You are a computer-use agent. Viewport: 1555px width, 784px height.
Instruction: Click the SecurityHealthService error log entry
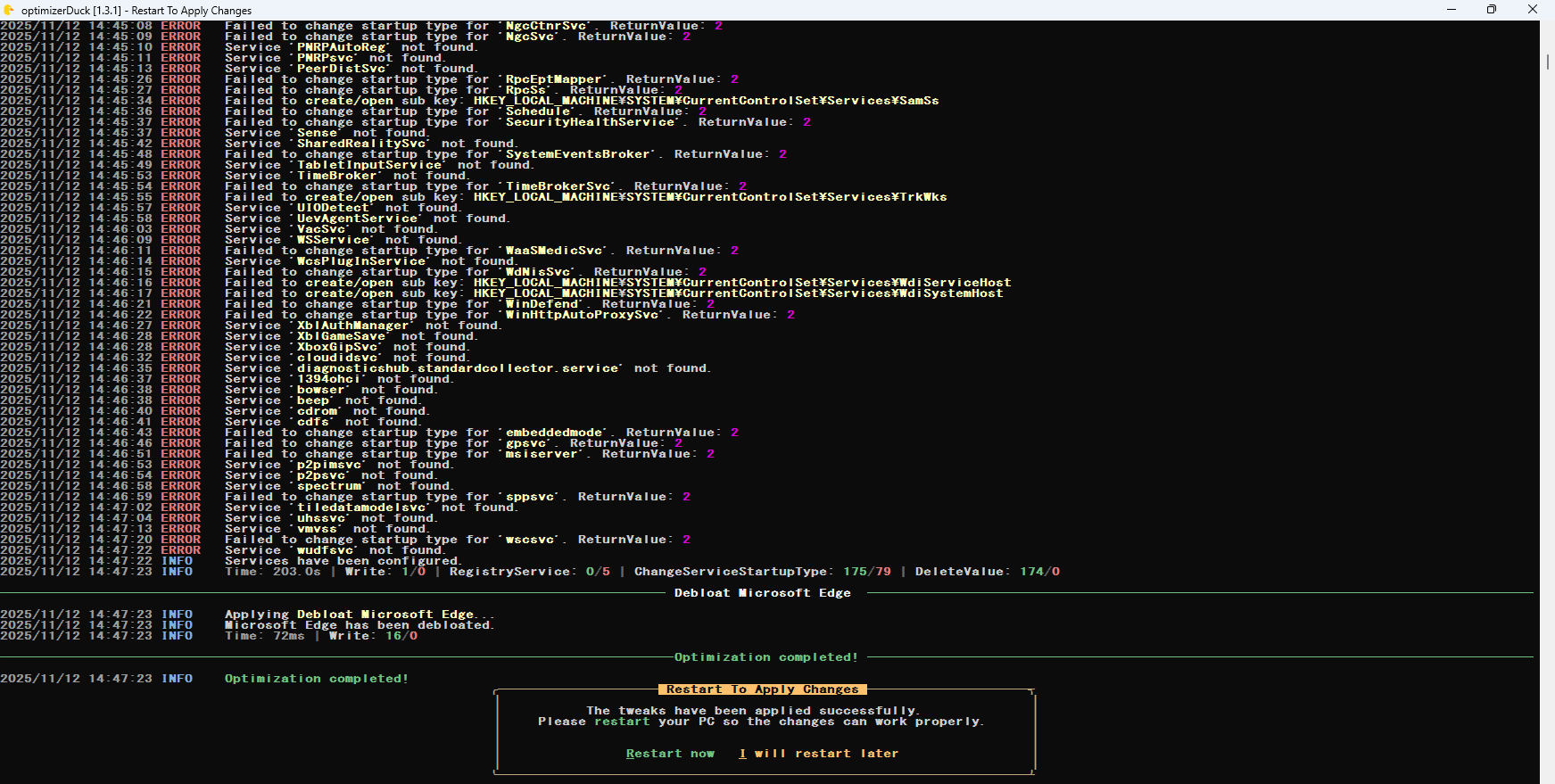coord(517,122)
